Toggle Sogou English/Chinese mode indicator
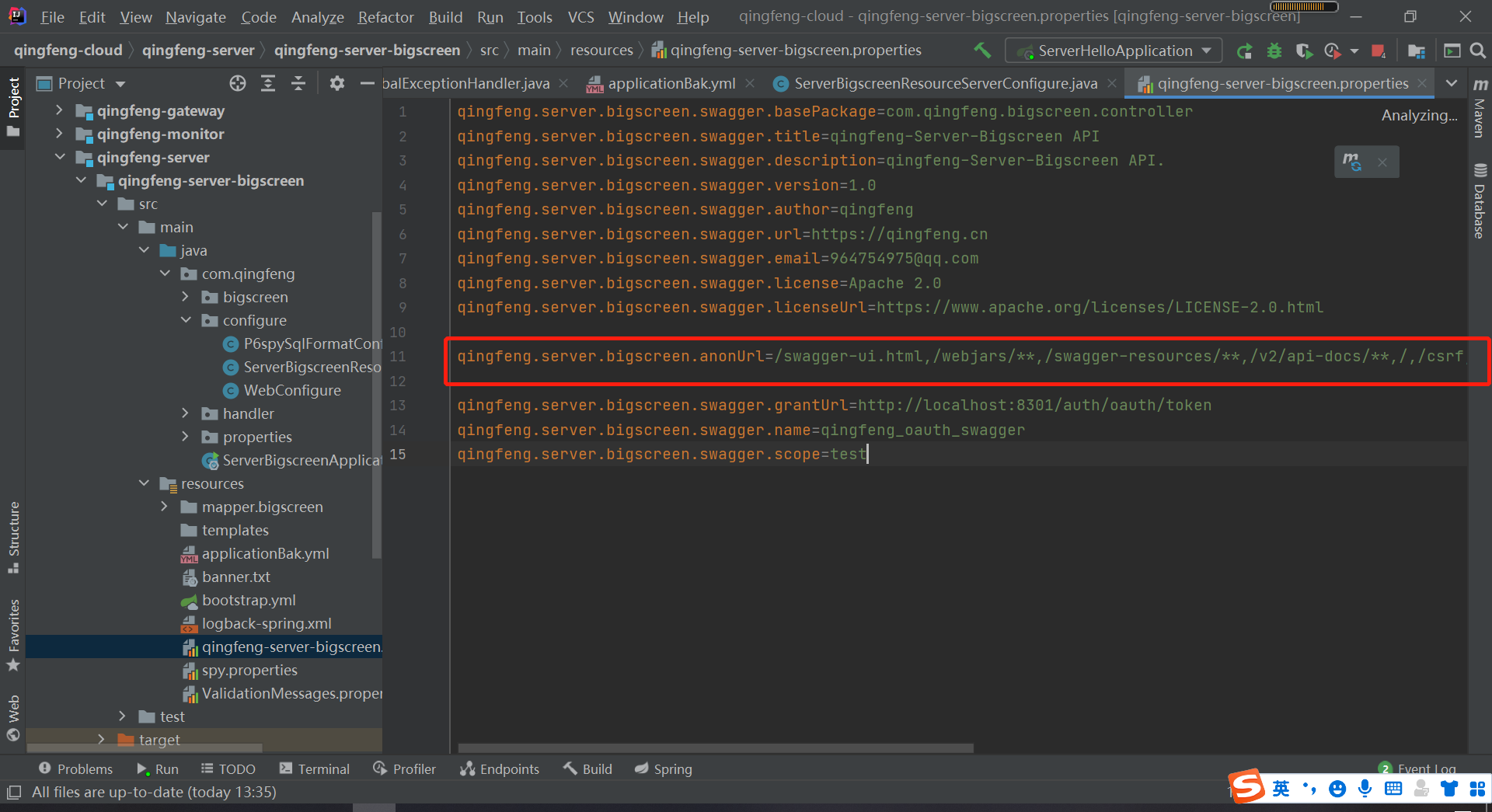 pyautogui.click(x=1281, y=789)
